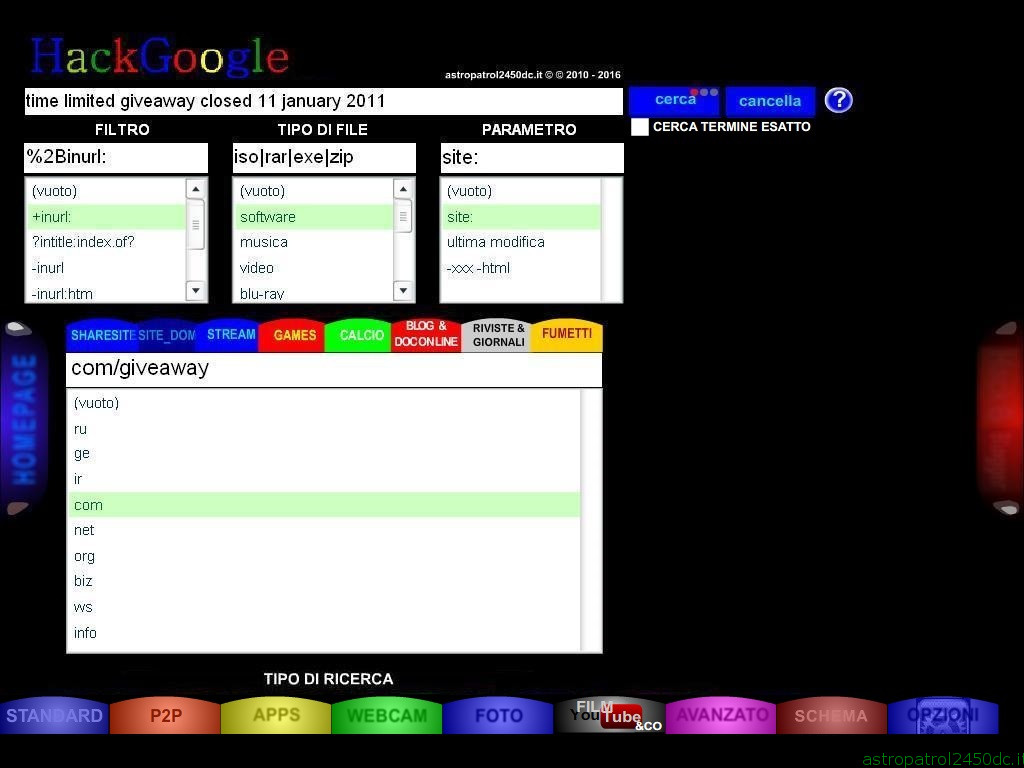Select (vuoto) in the FILTRO list
This screenshot has width=1024, height=768.
(108, 191)
